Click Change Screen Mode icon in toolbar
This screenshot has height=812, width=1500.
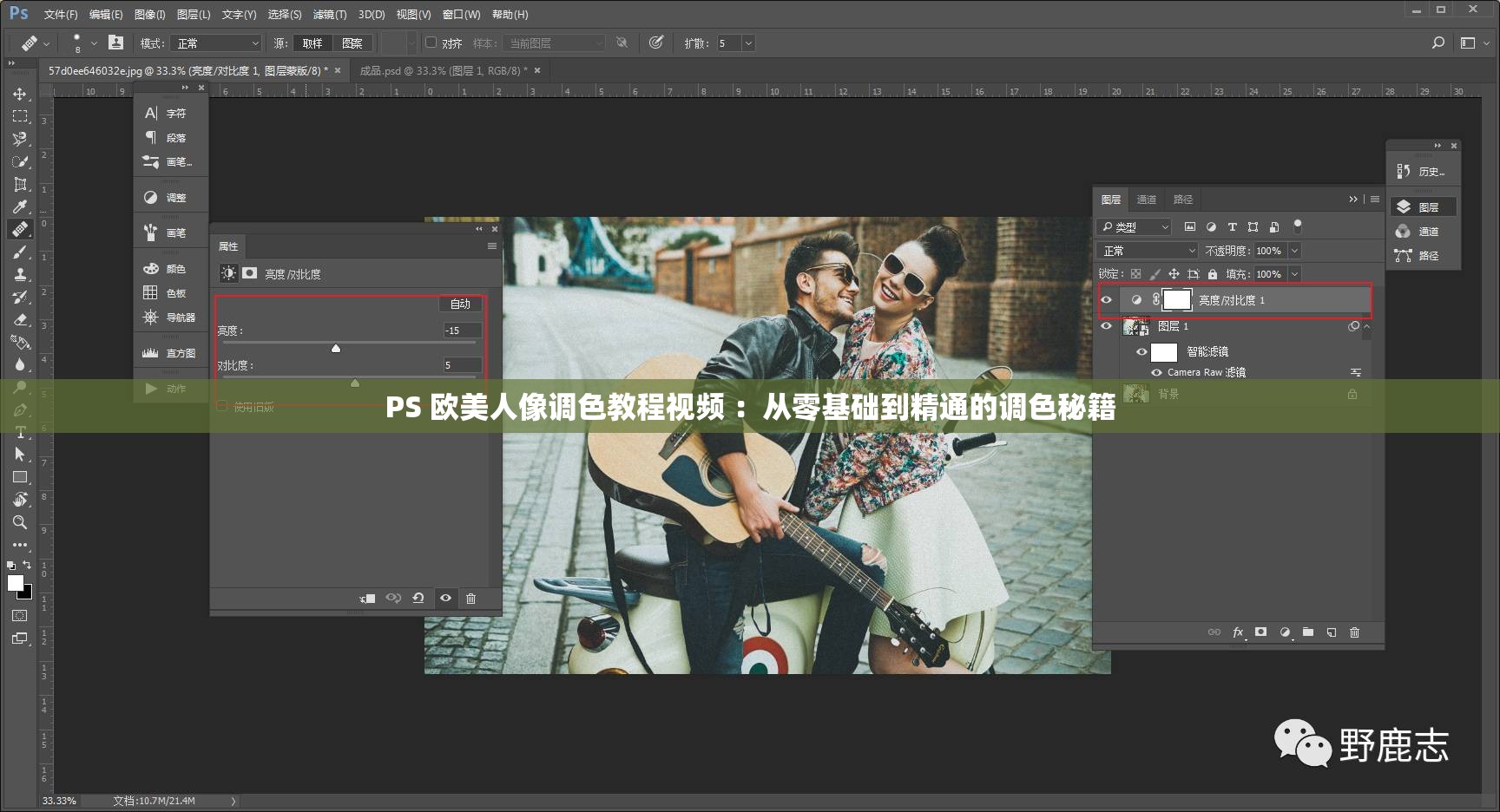[19, 638]
